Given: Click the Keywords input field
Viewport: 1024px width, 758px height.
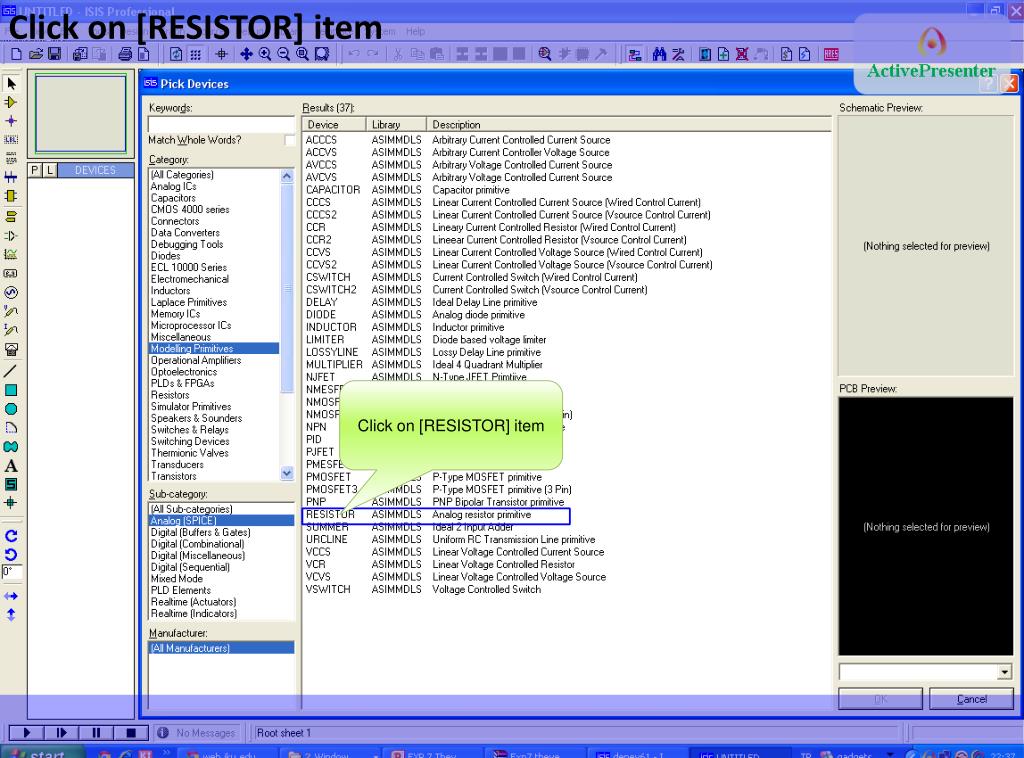Looking at the screenshot, I should [221, 124].
